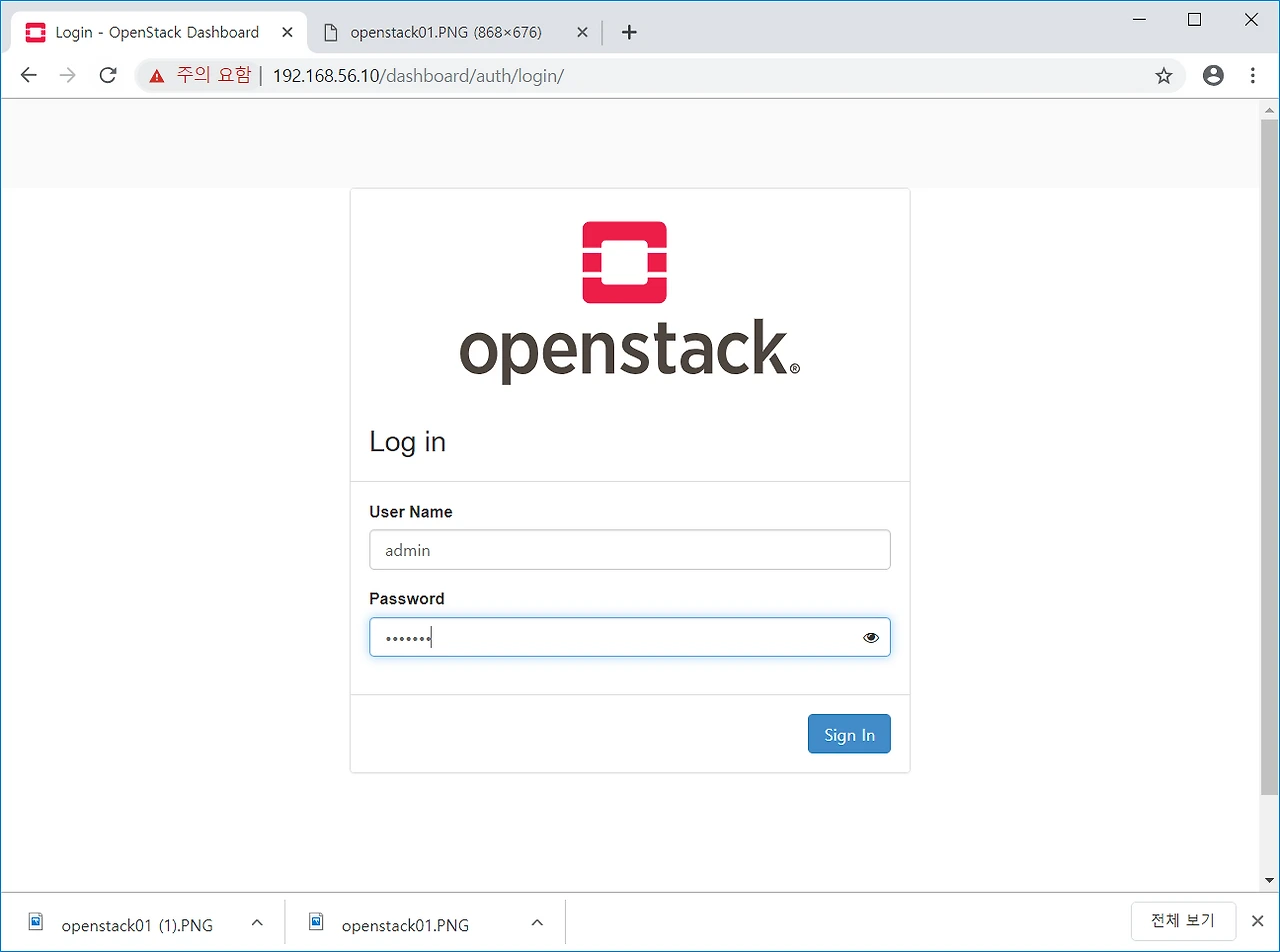Go back to previous page
Viewport: 1280px width, 952px height.
pos(28,75)
